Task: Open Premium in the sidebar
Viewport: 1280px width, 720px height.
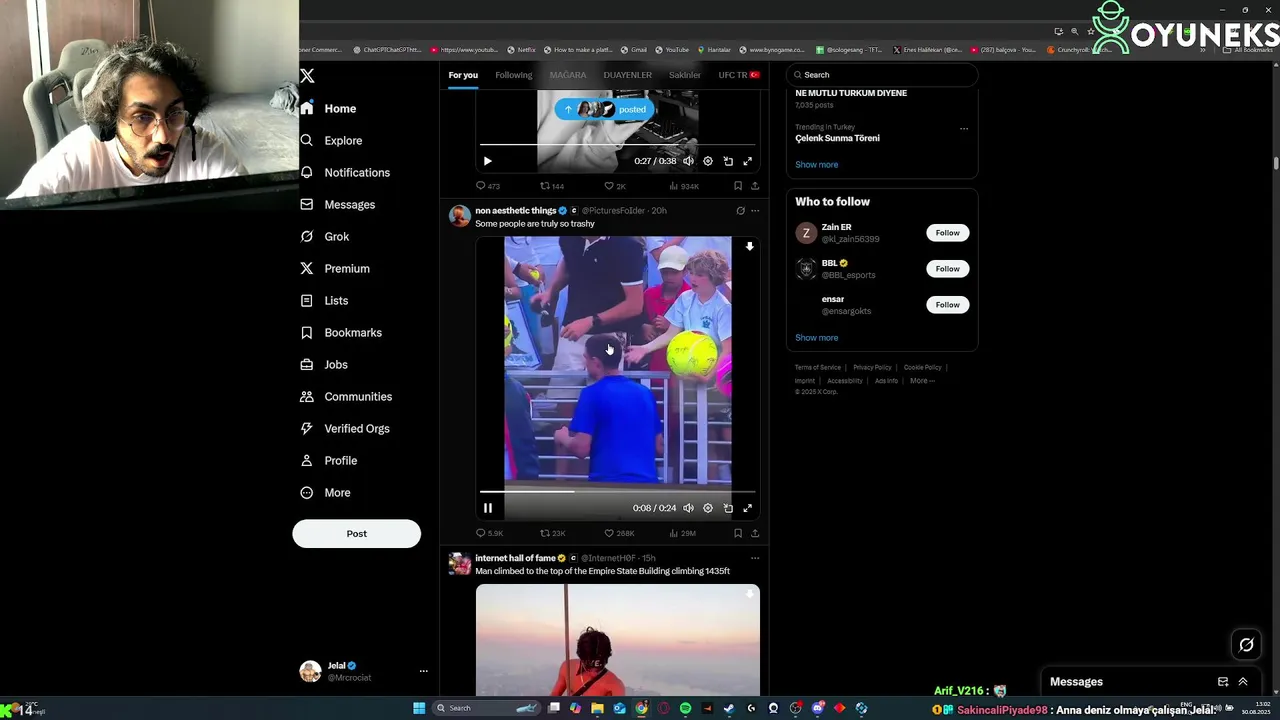Action: [x=335, y=268]
